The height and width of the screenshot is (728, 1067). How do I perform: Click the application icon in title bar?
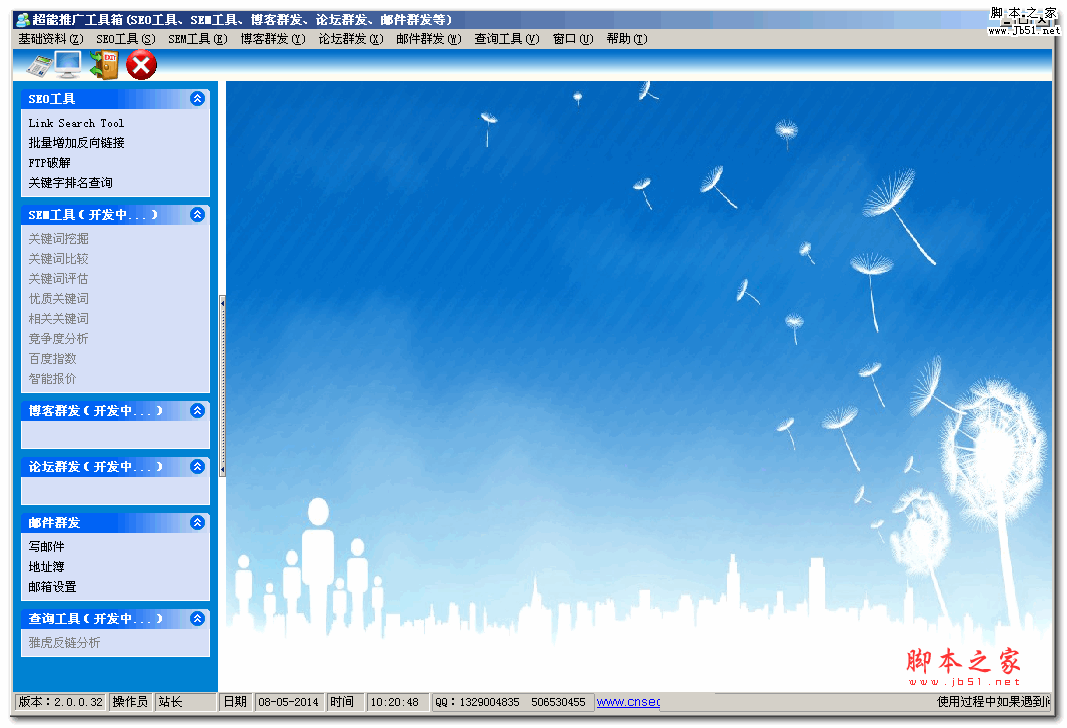click(x=23, y=19)
